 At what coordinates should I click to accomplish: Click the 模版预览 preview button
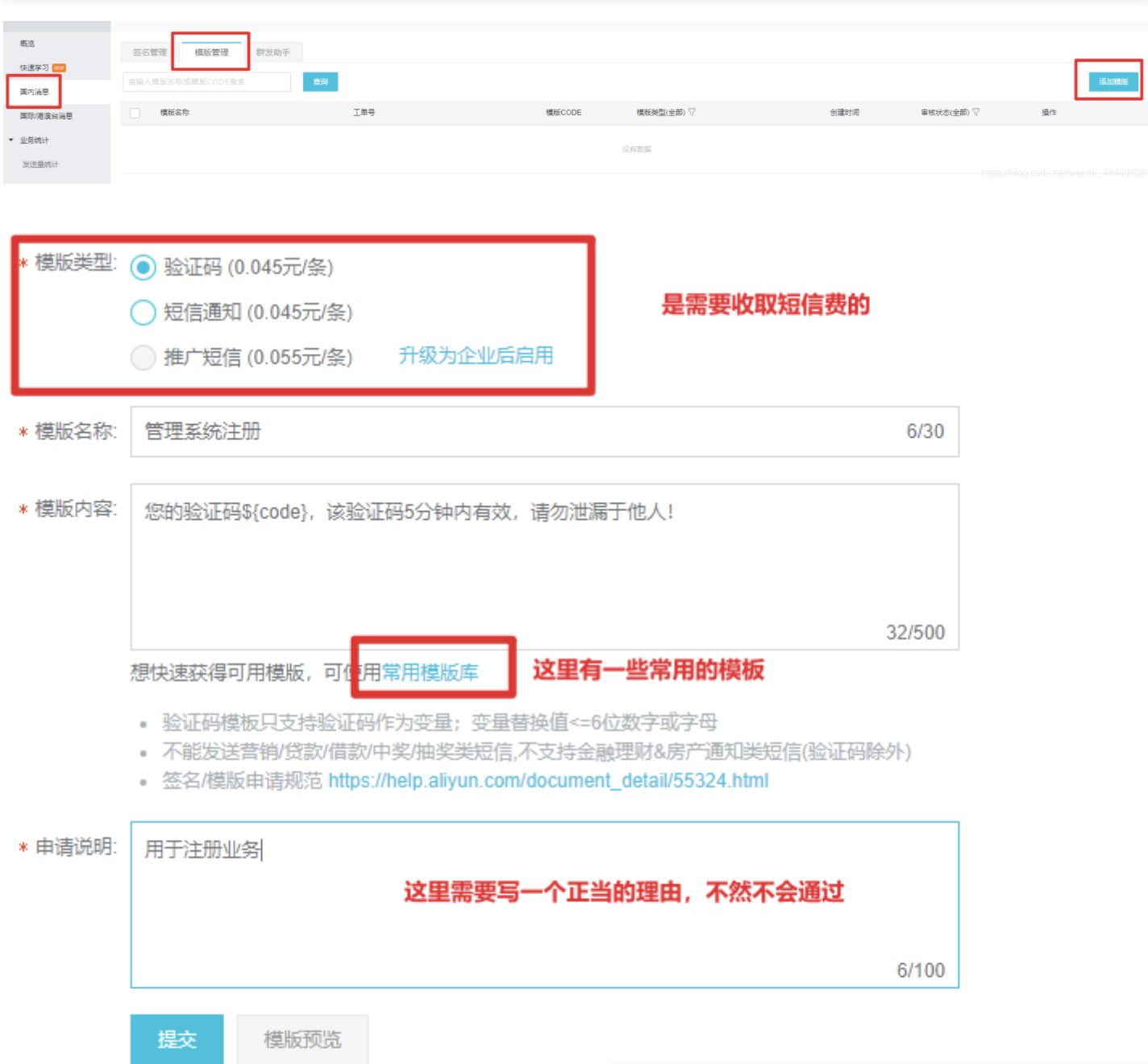coord(302,1039)
